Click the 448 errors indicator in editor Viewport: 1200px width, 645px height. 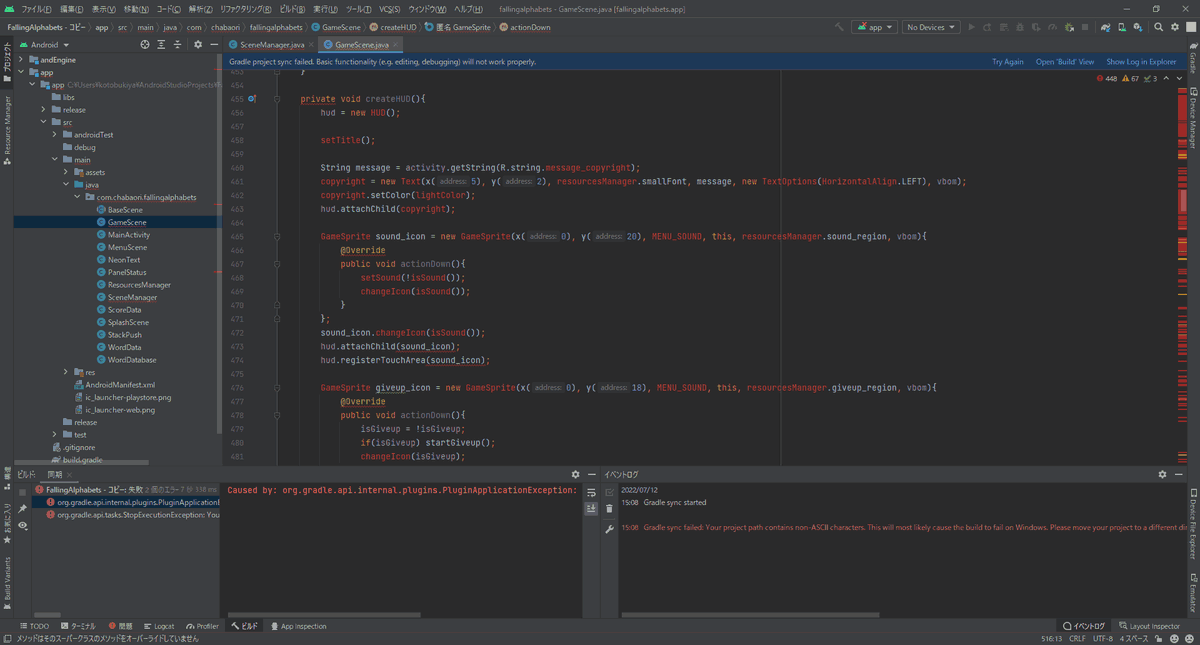pos(1107,78)
